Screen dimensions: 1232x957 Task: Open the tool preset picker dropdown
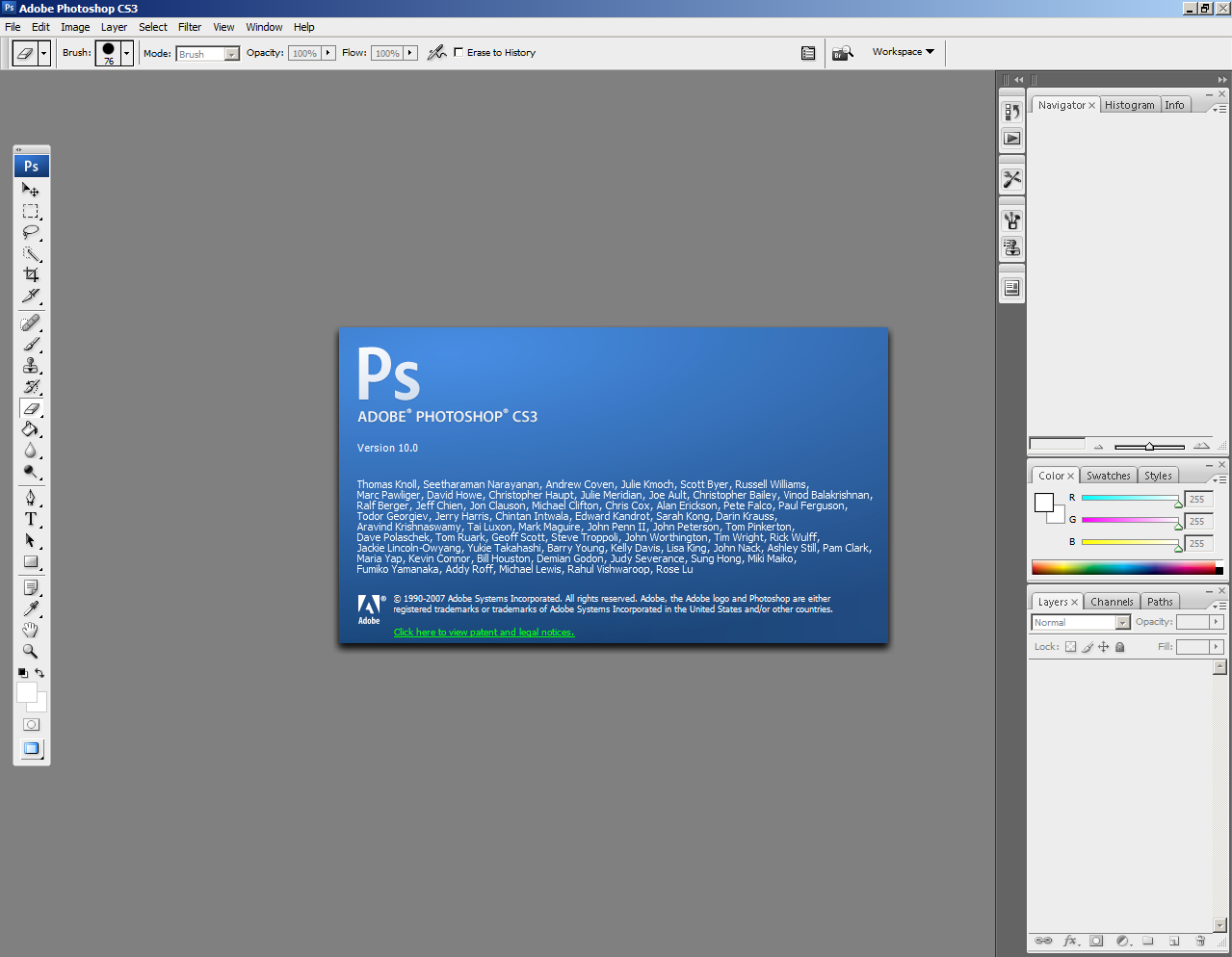44,53
